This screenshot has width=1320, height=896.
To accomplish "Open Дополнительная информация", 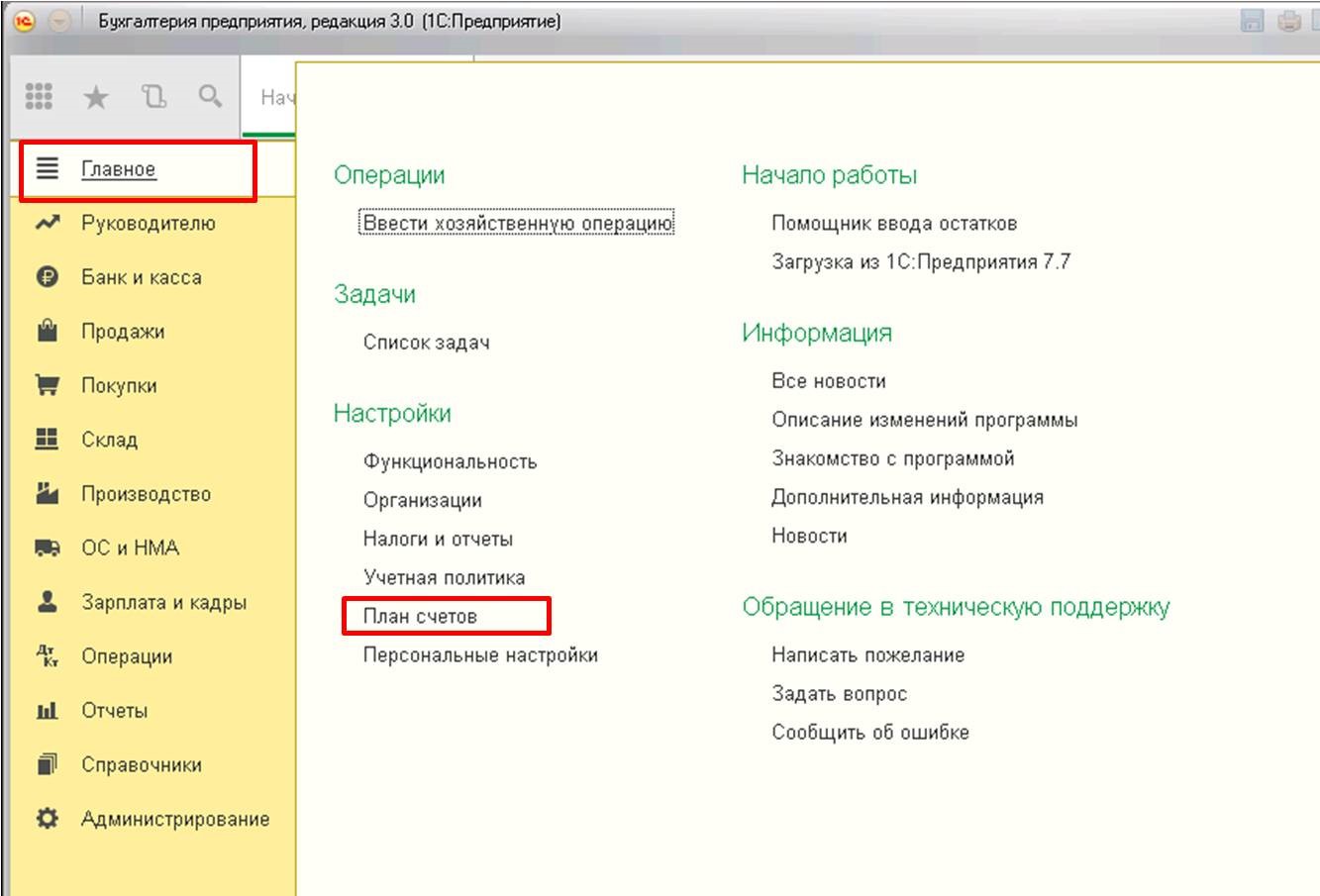I will point(907,497).
